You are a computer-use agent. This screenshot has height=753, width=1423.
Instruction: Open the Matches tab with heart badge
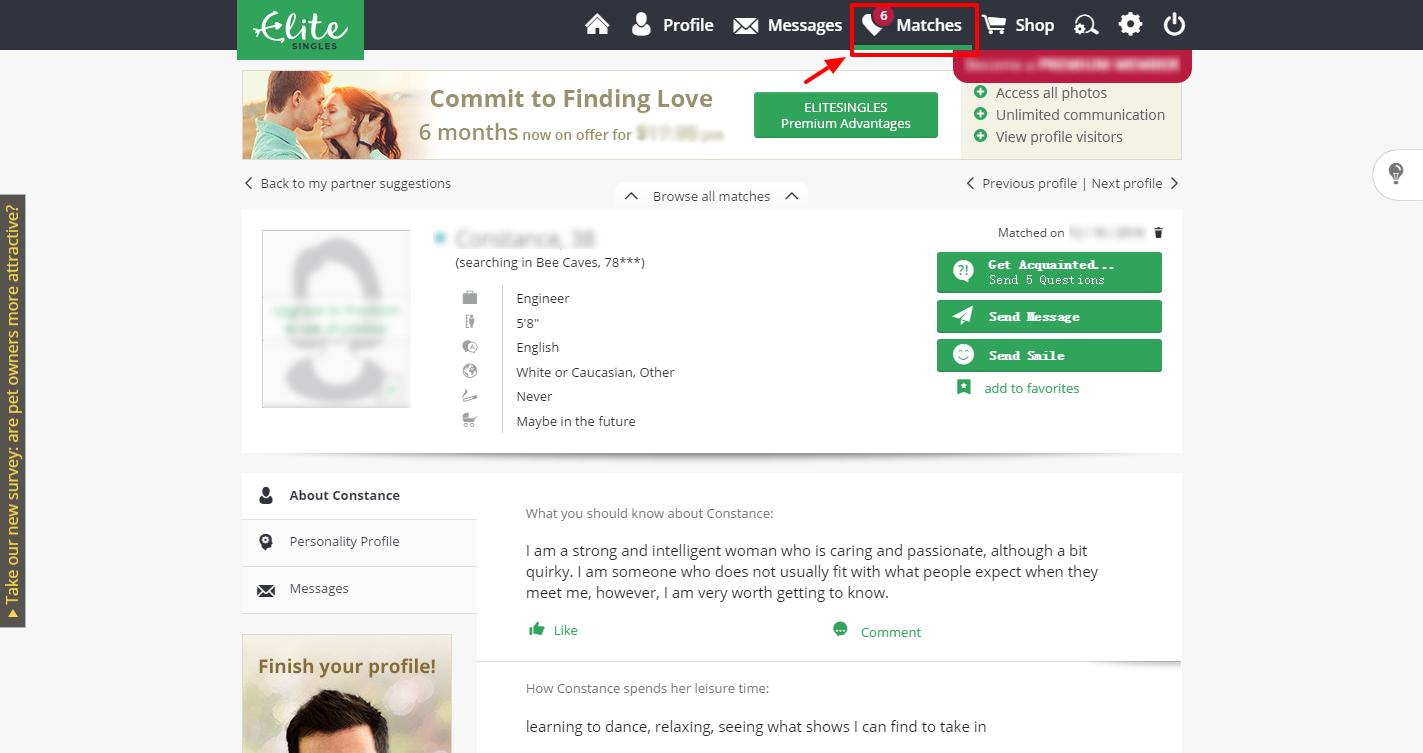[913, 27]
